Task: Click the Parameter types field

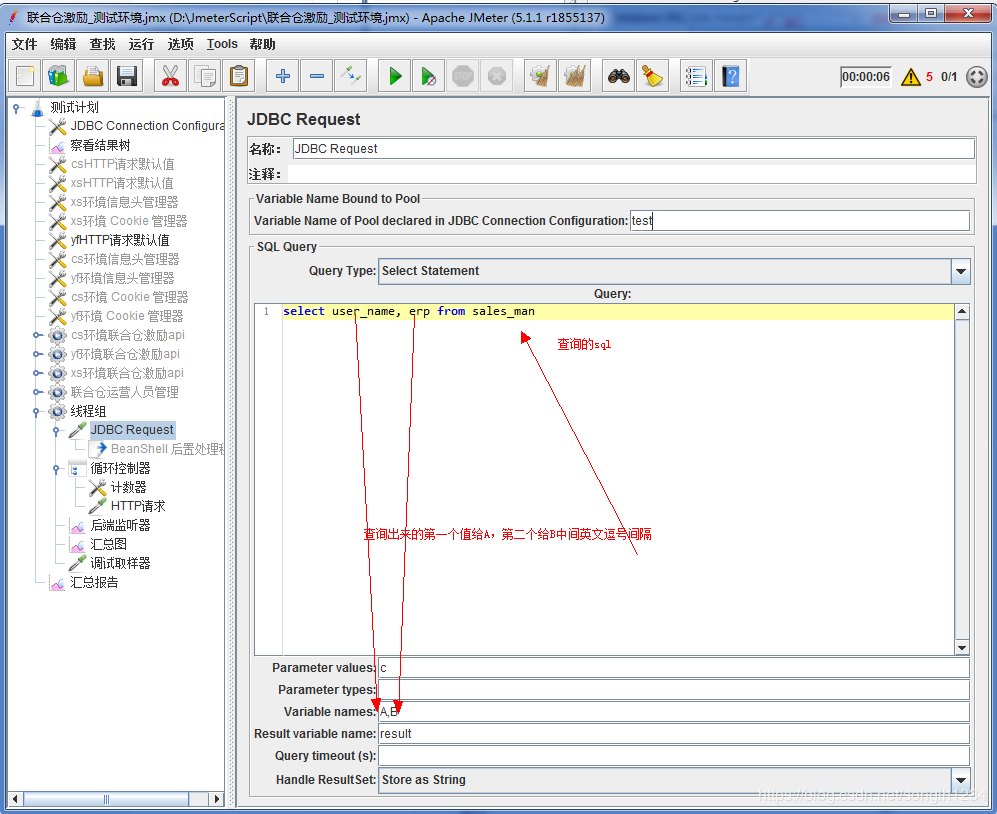Action: tap(673, 690)
